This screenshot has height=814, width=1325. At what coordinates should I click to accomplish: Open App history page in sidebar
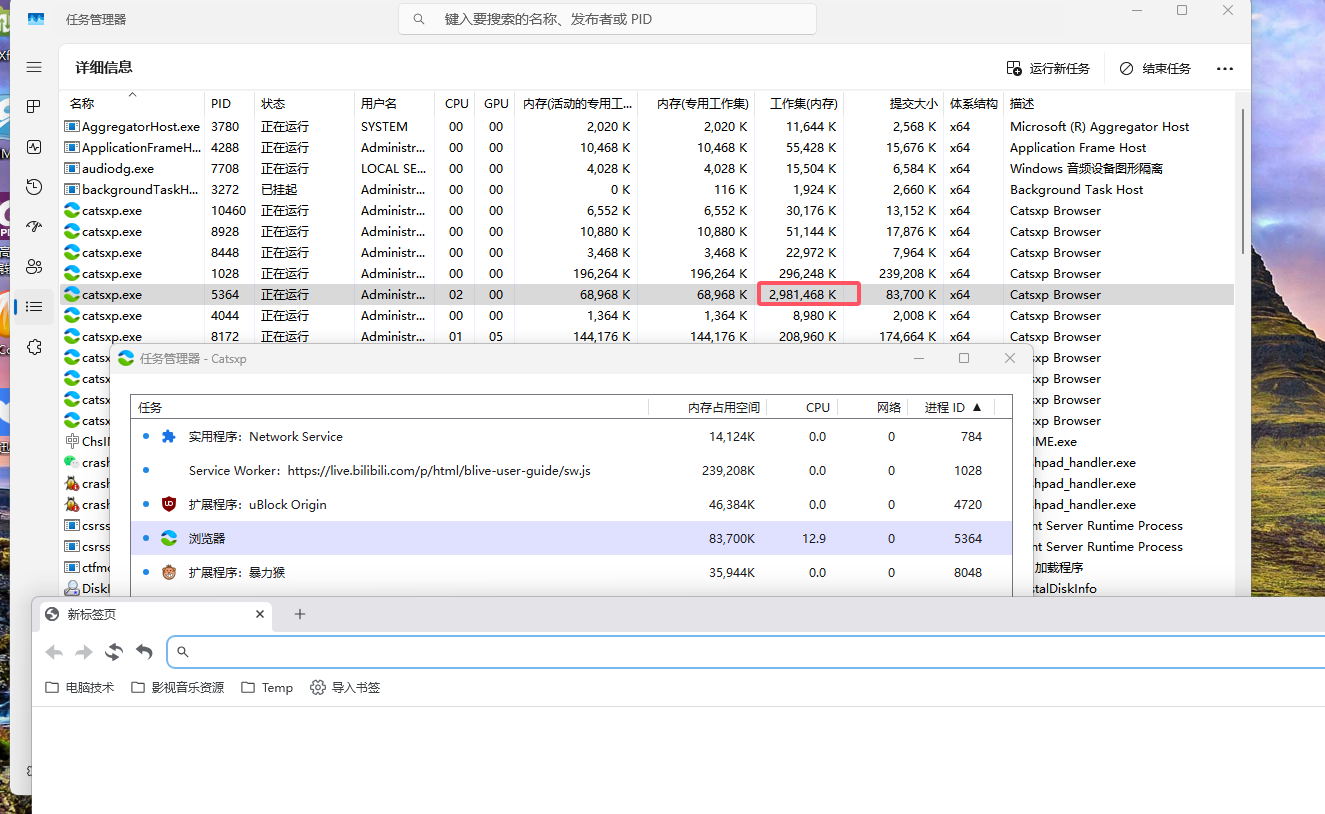[34, 186]
